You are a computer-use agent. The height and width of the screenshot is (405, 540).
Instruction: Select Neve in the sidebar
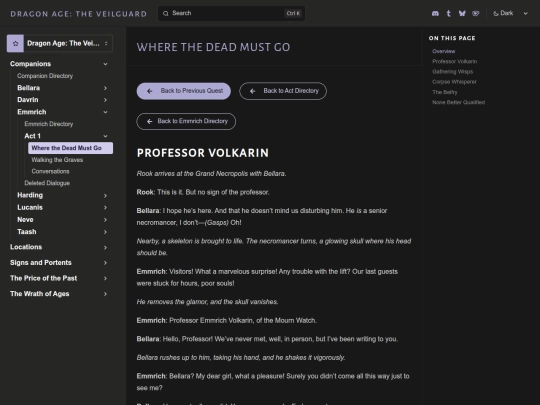click(x=25, y=220)
